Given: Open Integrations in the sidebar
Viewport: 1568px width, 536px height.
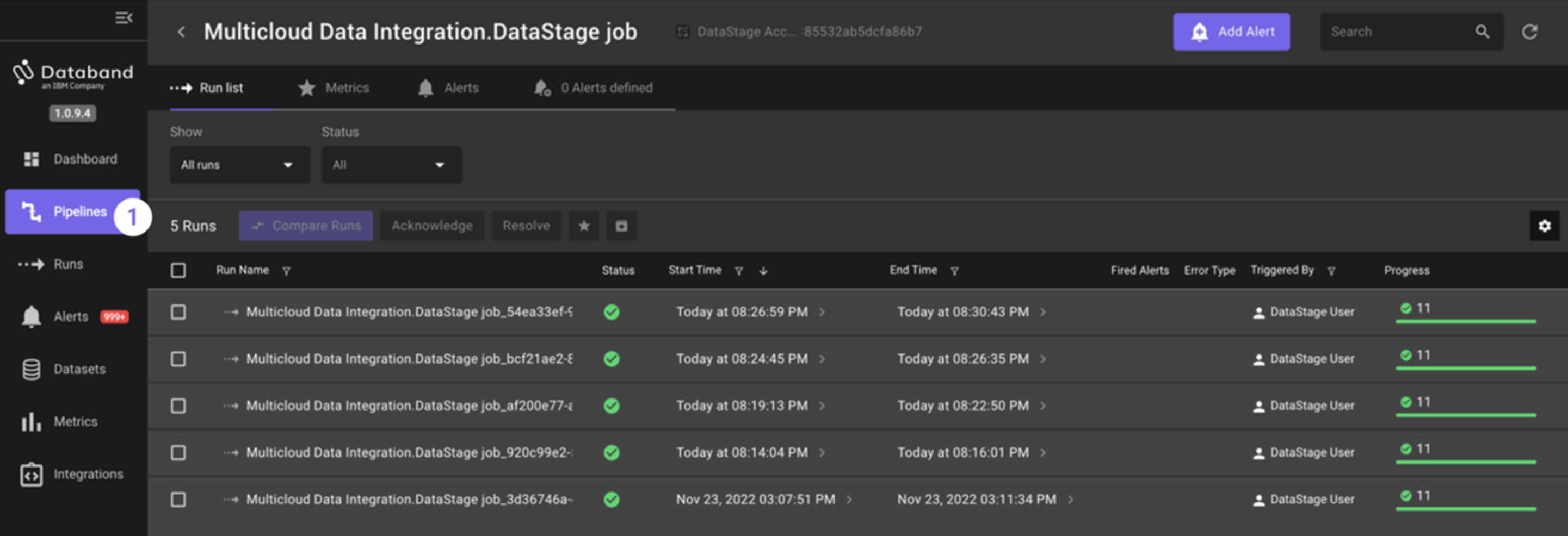Looking at the screenshot, I should [72, 475].
